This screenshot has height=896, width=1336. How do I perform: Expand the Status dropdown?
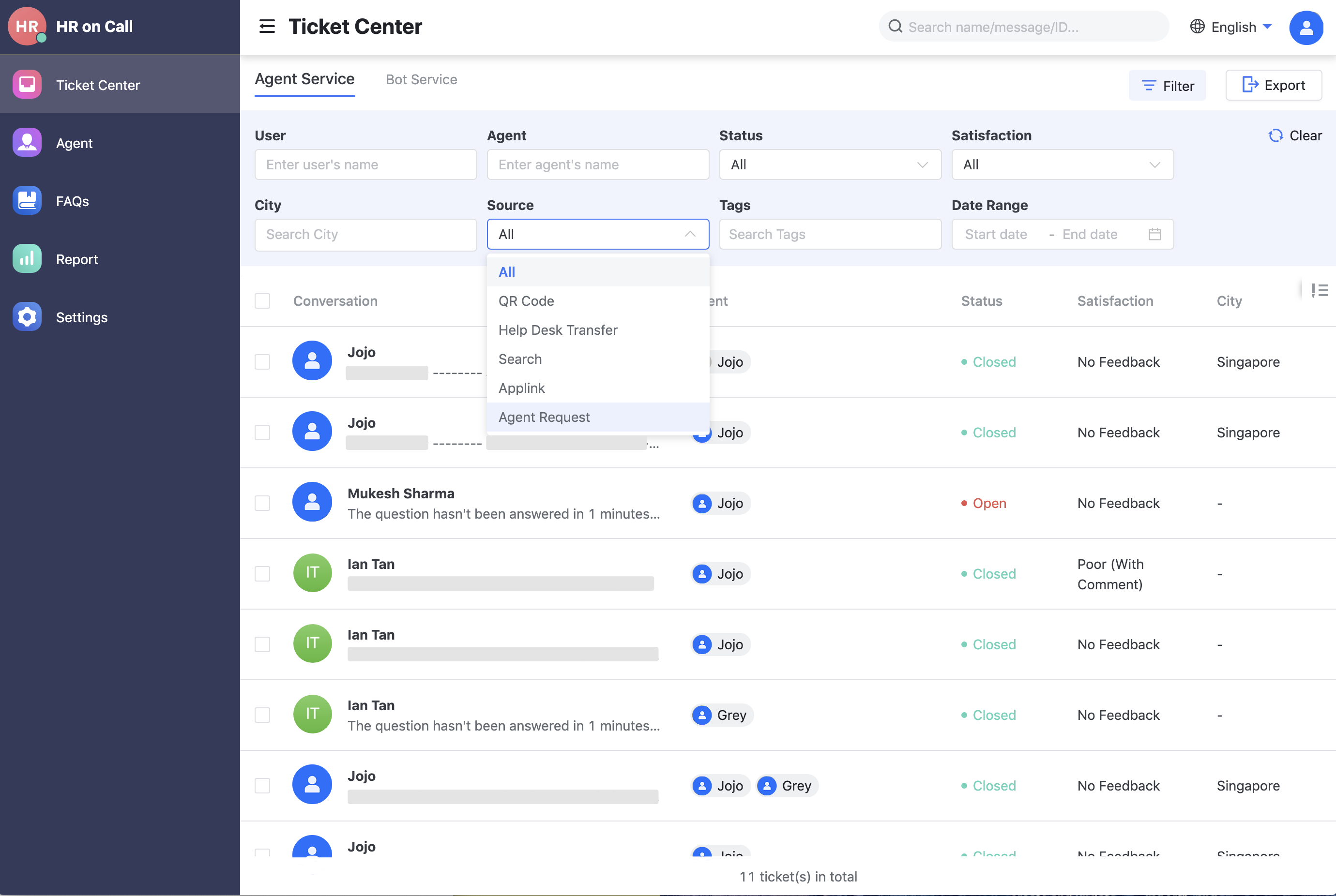pos(830,164)
